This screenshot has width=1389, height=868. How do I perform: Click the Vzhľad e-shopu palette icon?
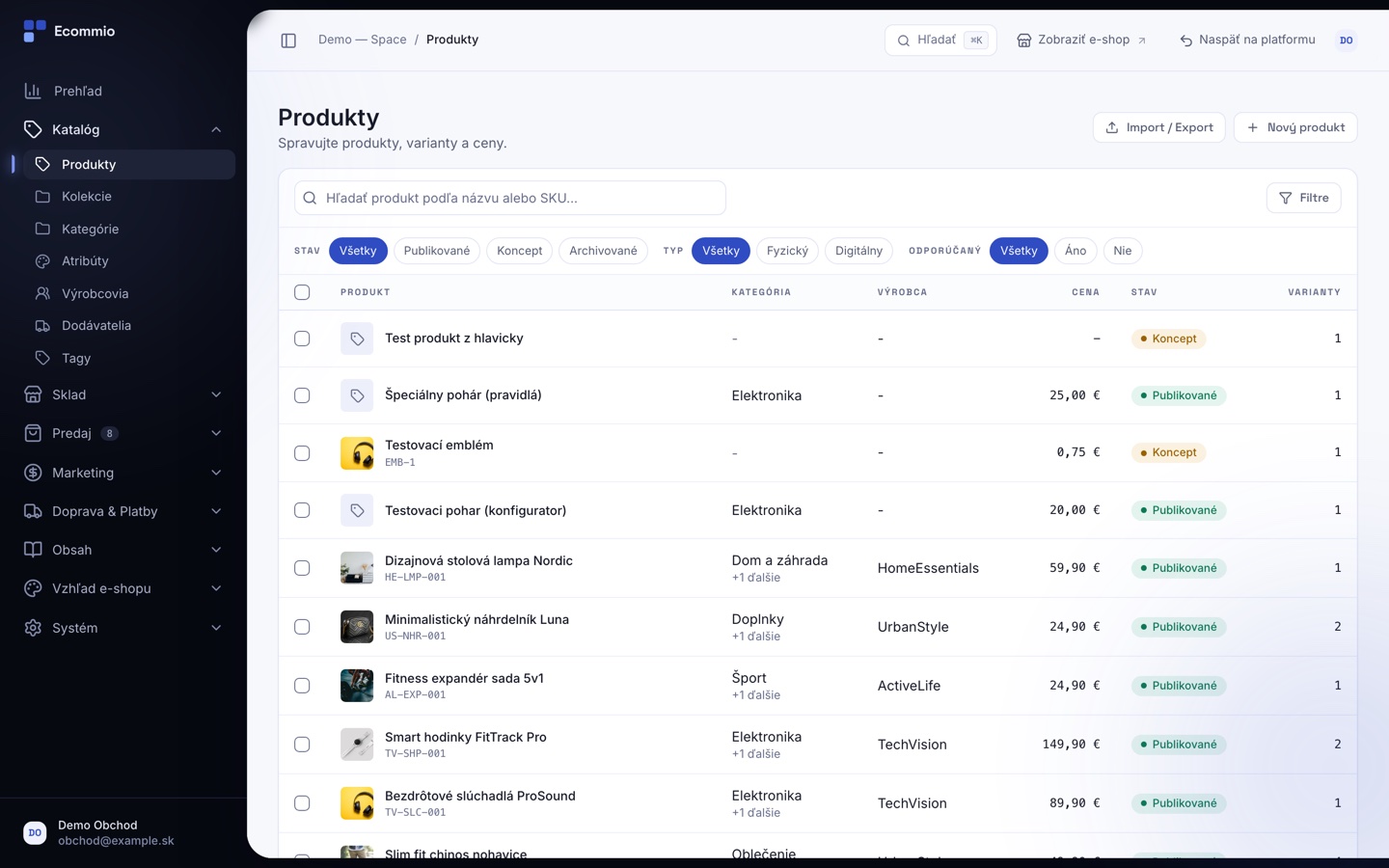click(33, 588)
